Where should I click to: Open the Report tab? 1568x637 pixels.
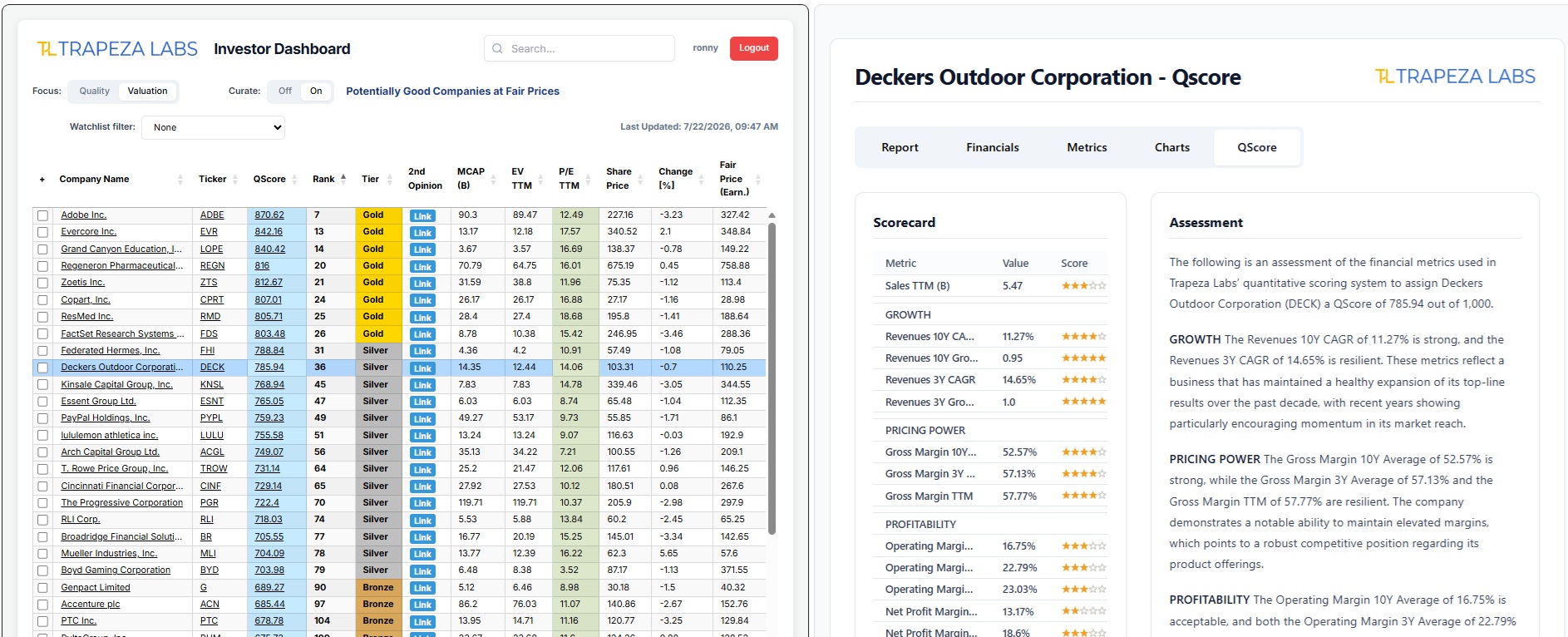point(900,147)
